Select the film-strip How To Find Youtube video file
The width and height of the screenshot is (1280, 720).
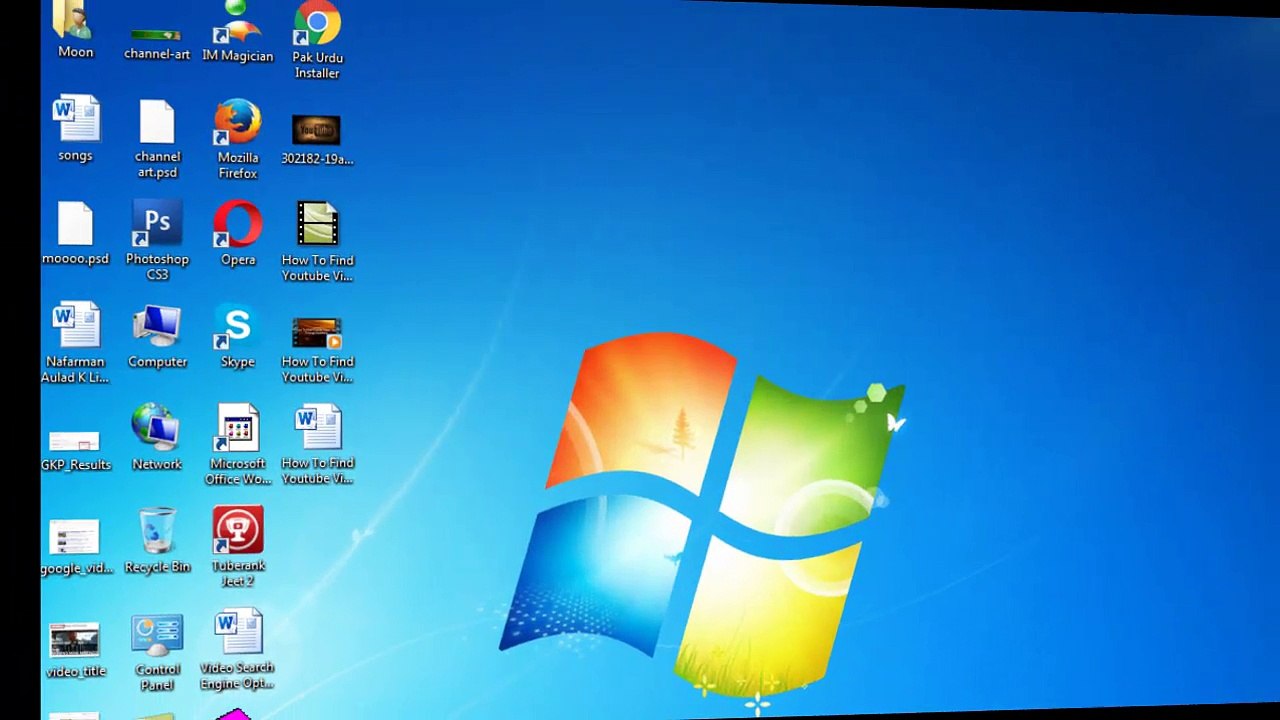(x=317, y=241)
